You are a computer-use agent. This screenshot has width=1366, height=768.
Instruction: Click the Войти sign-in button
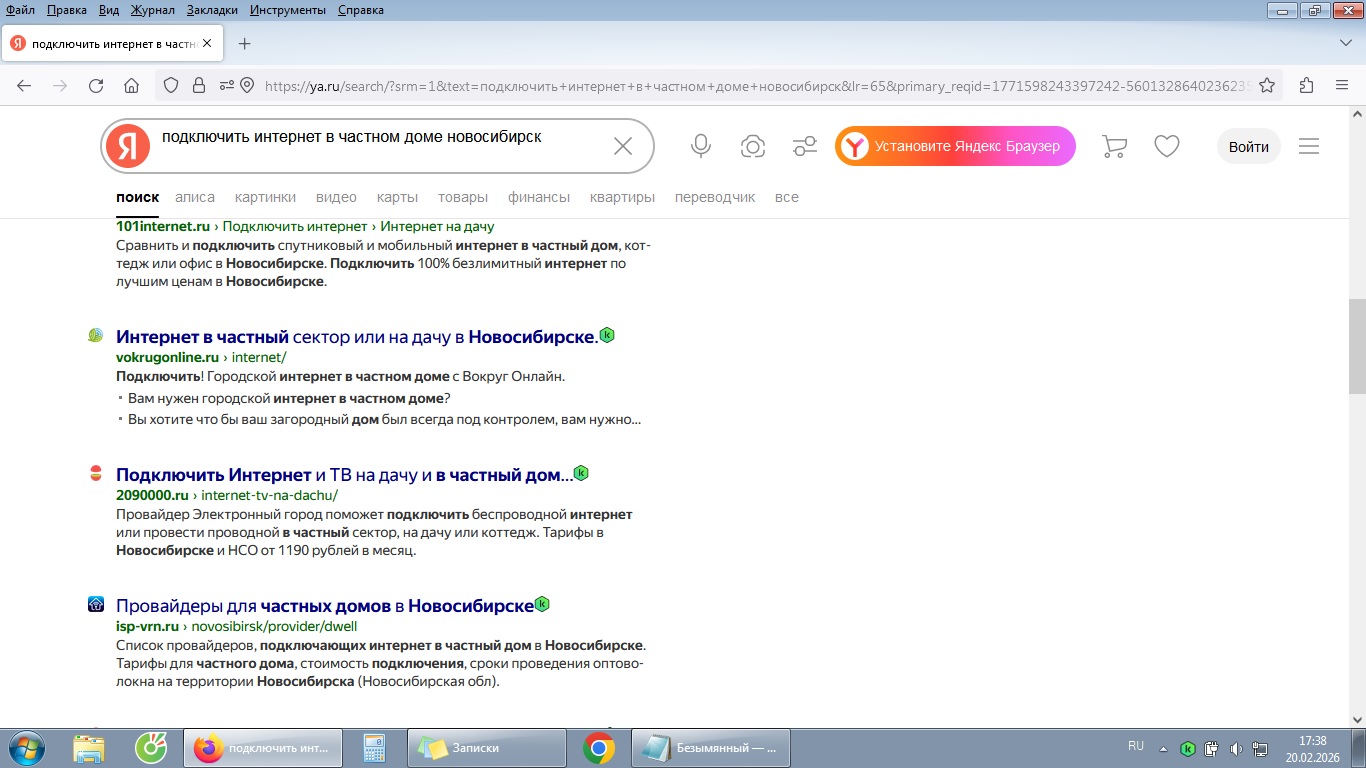click(1249, 146)
